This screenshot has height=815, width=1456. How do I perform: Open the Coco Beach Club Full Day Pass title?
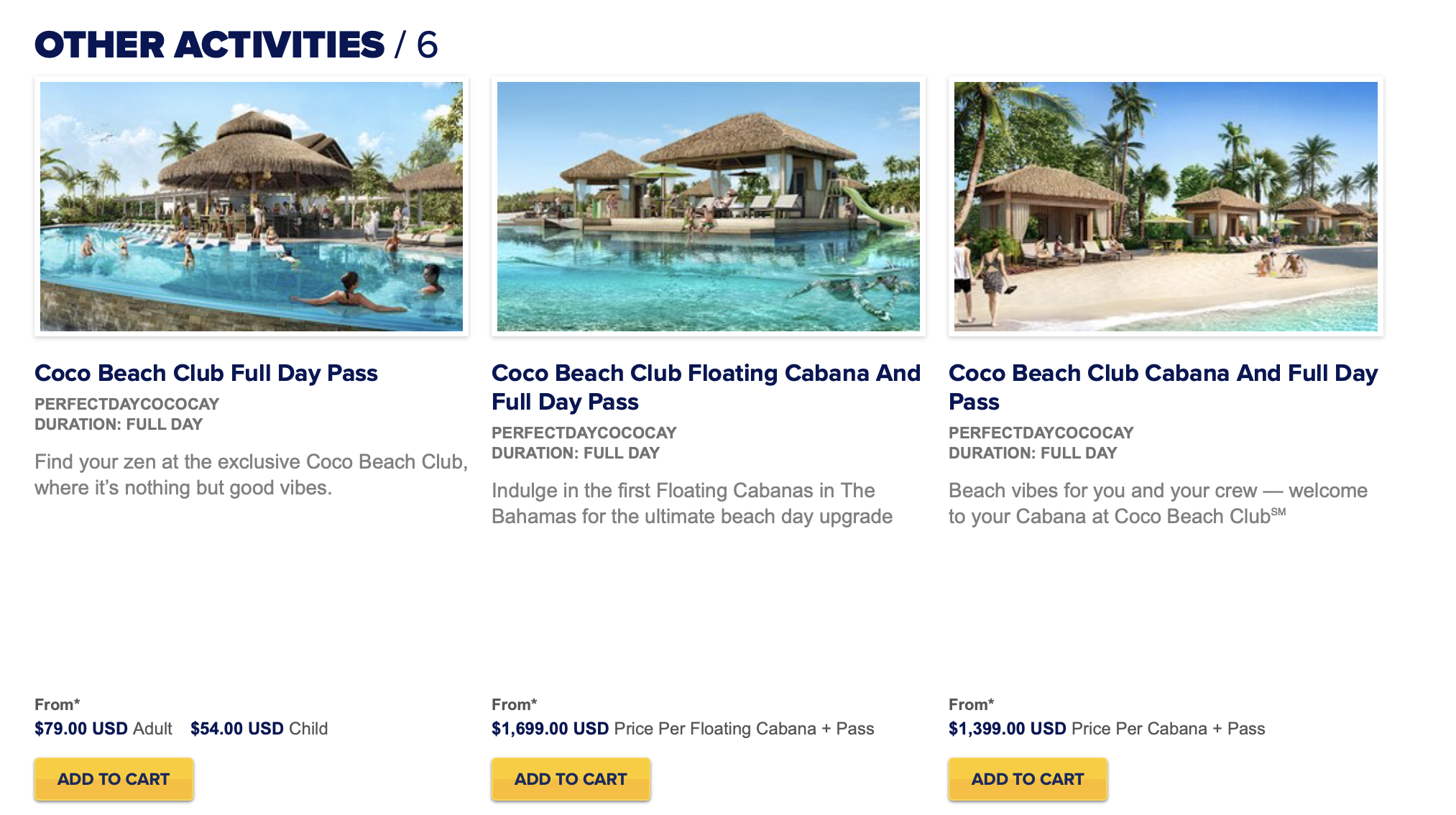point(206,373)
